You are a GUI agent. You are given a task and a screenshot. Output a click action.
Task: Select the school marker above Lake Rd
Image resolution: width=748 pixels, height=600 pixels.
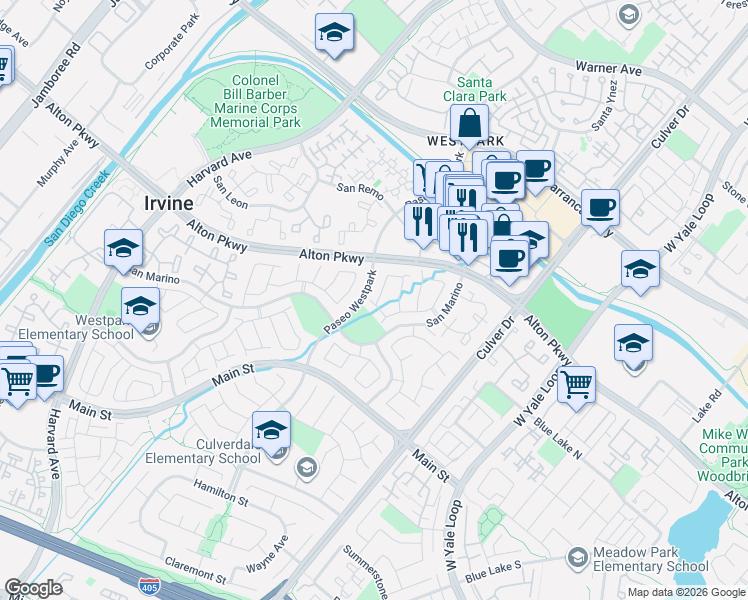pos(634,346)
